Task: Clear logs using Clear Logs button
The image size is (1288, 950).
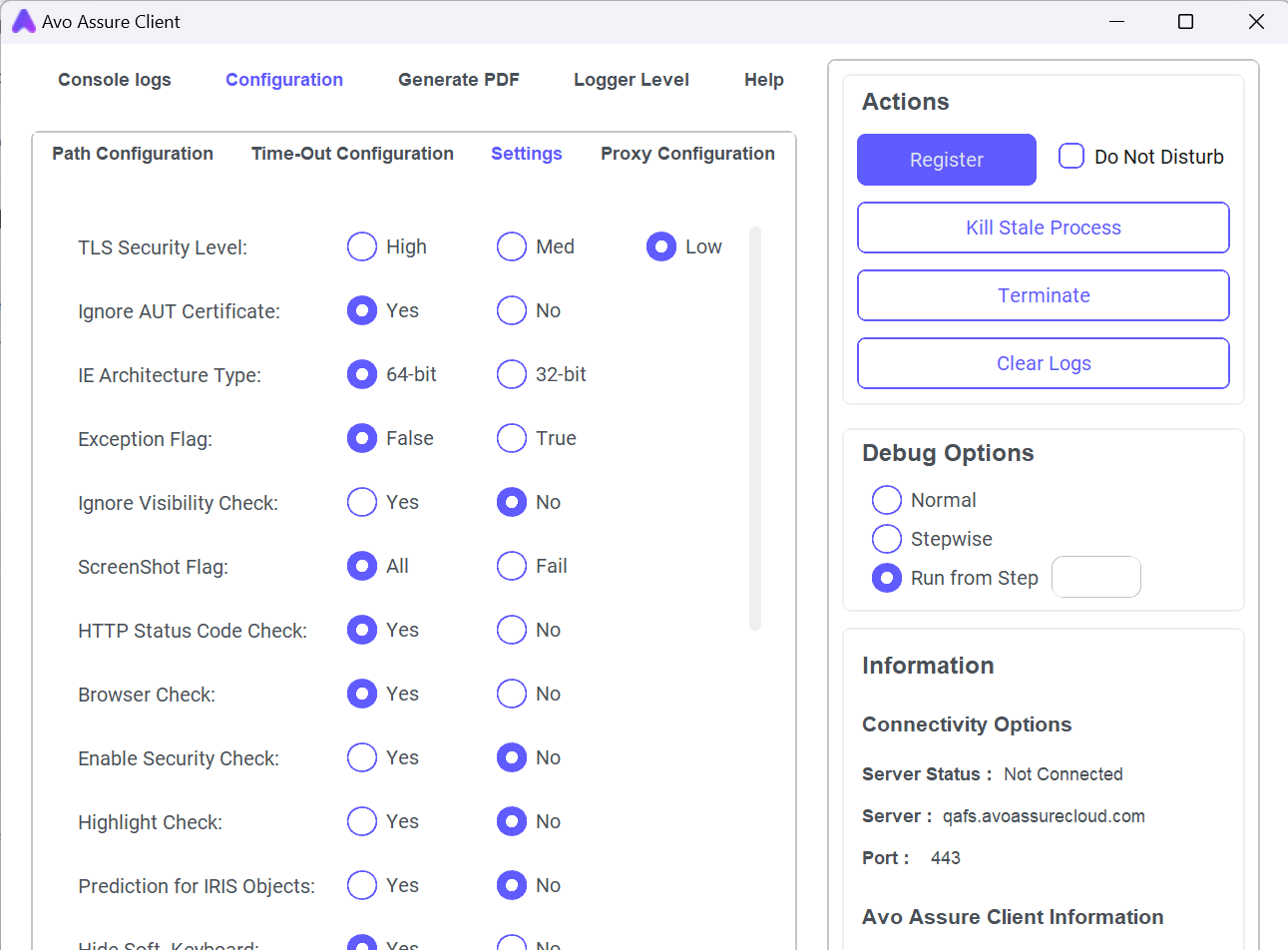Action: tap(1043, 363)
